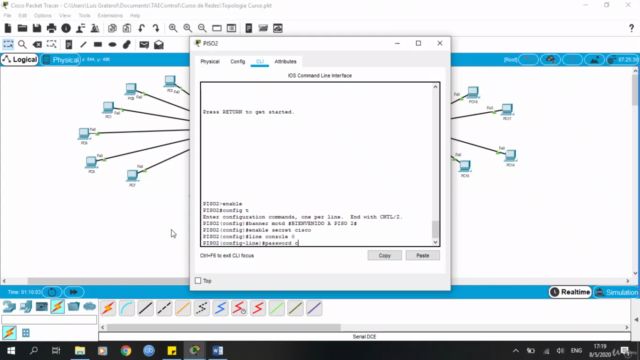The width and height of the screenshot is (640, 360).
Task: Click the Power Cycle Devices button
Action: 52,292
